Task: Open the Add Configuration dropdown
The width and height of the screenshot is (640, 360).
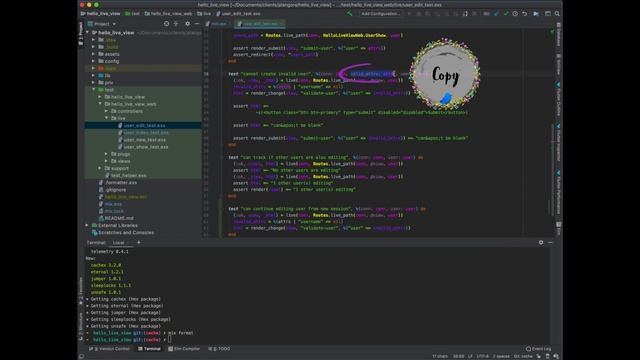Action: pyautogui.click(x=380, y=13)
